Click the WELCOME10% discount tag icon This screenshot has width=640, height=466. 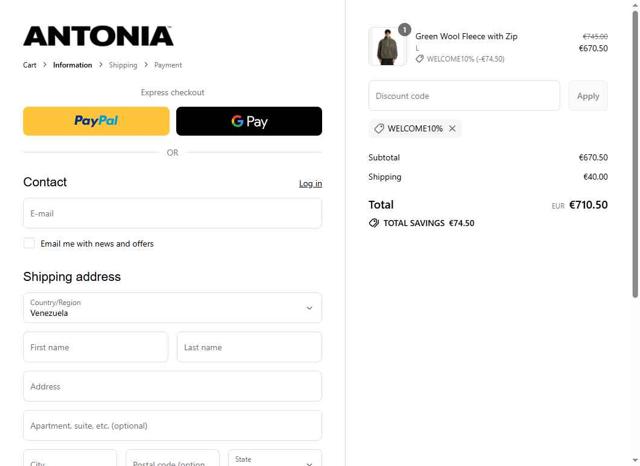[x=379, y=129]
